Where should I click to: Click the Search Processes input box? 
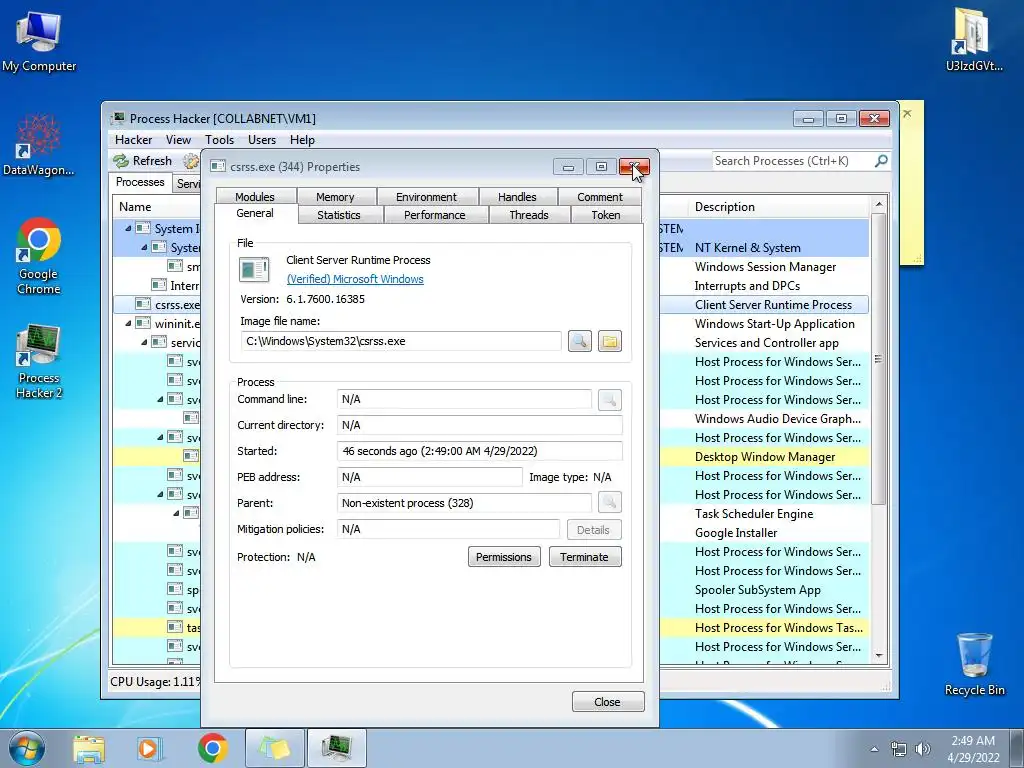tap(792, 161)
